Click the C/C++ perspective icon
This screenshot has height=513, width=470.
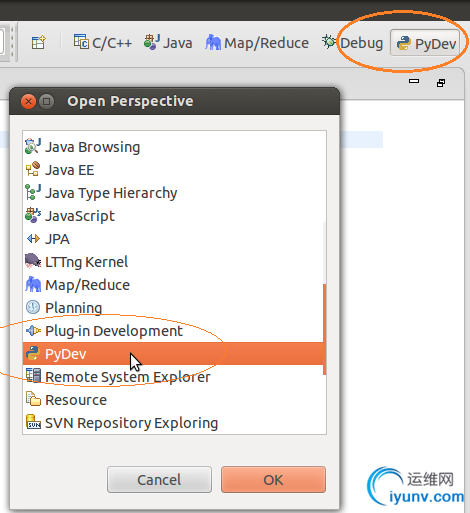click(81, 41)
